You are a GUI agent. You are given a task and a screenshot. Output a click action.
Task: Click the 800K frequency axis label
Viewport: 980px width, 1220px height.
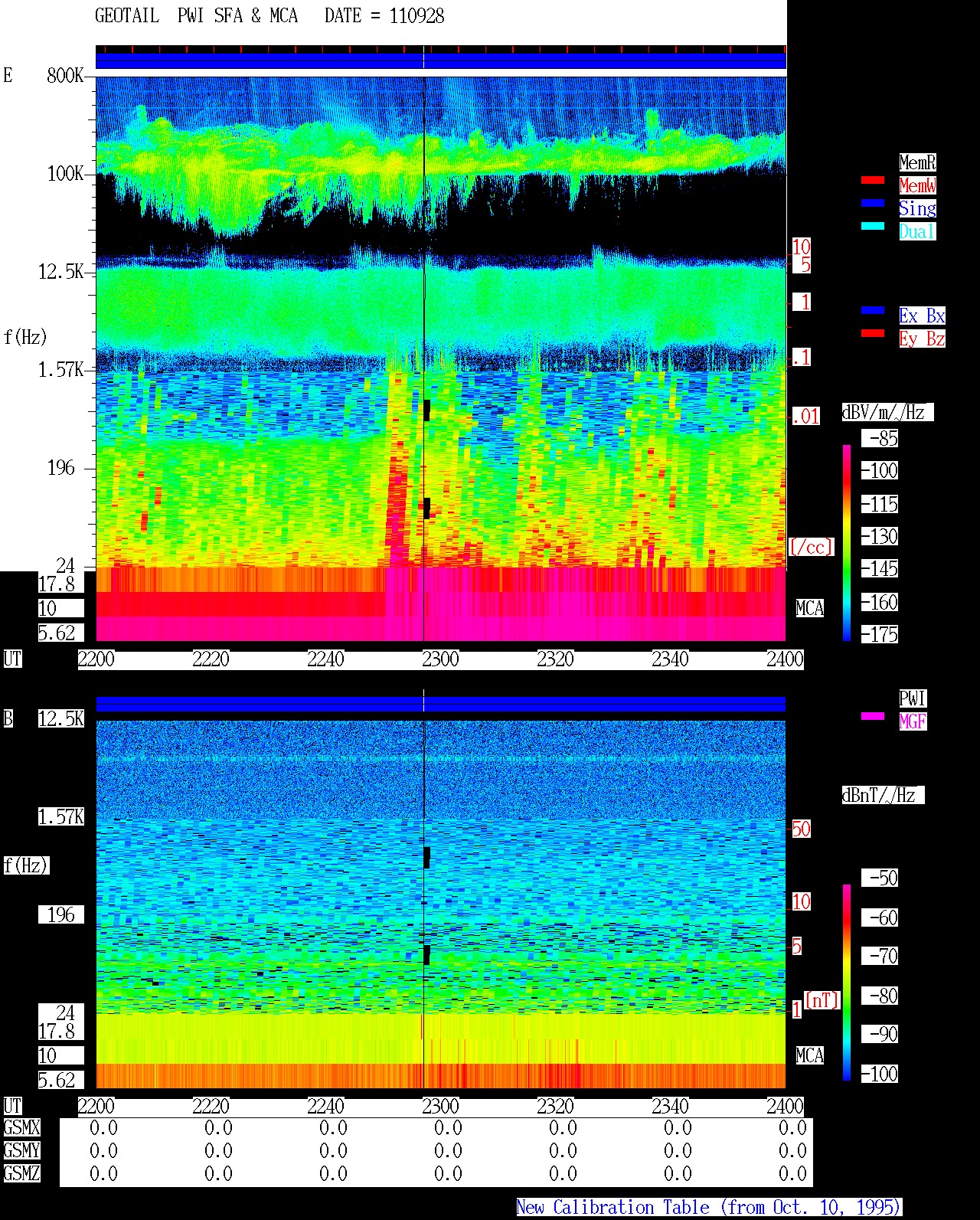(65, 76)
